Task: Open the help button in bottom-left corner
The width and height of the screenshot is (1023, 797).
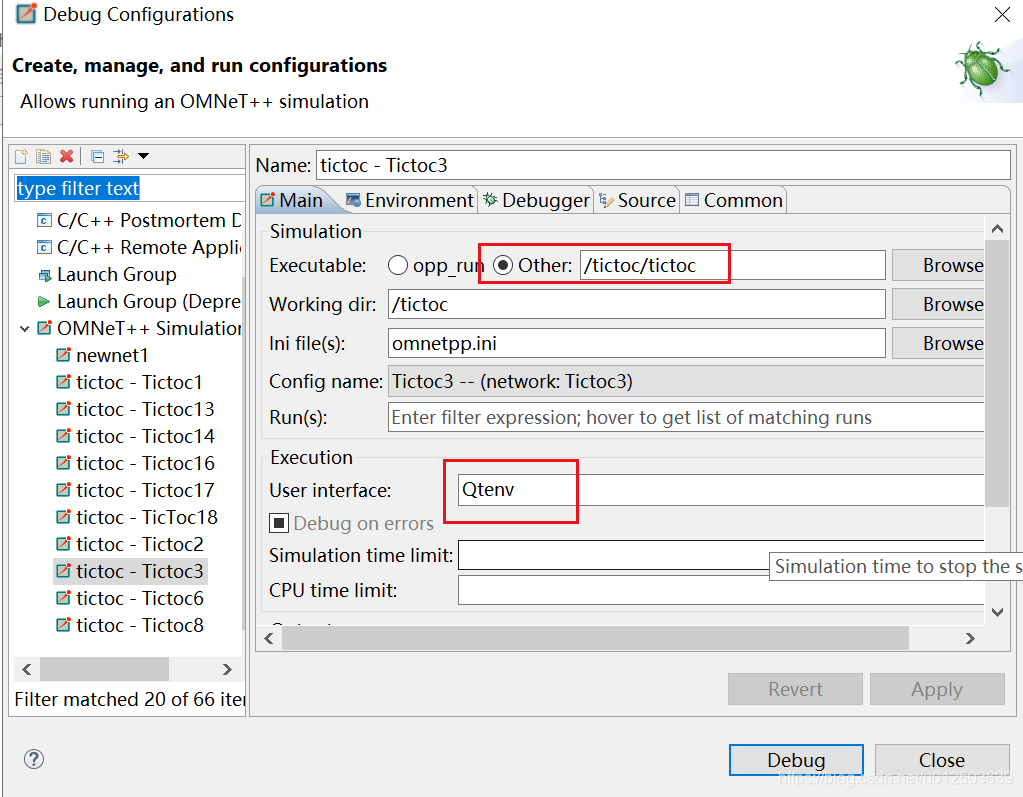Action: click(34, 759)
